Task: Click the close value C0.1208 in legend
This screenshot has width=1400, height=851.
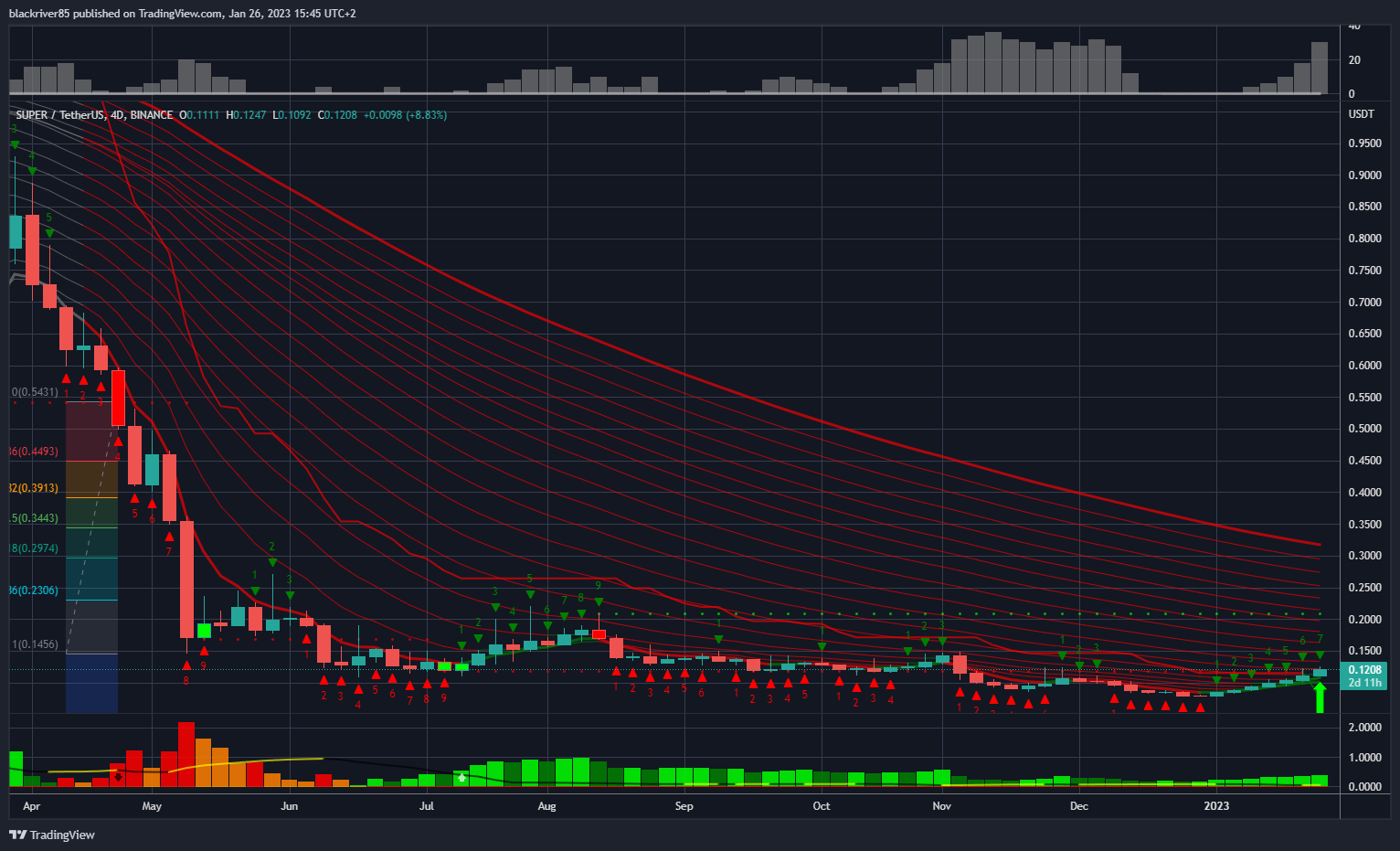Action: [337, 115]
